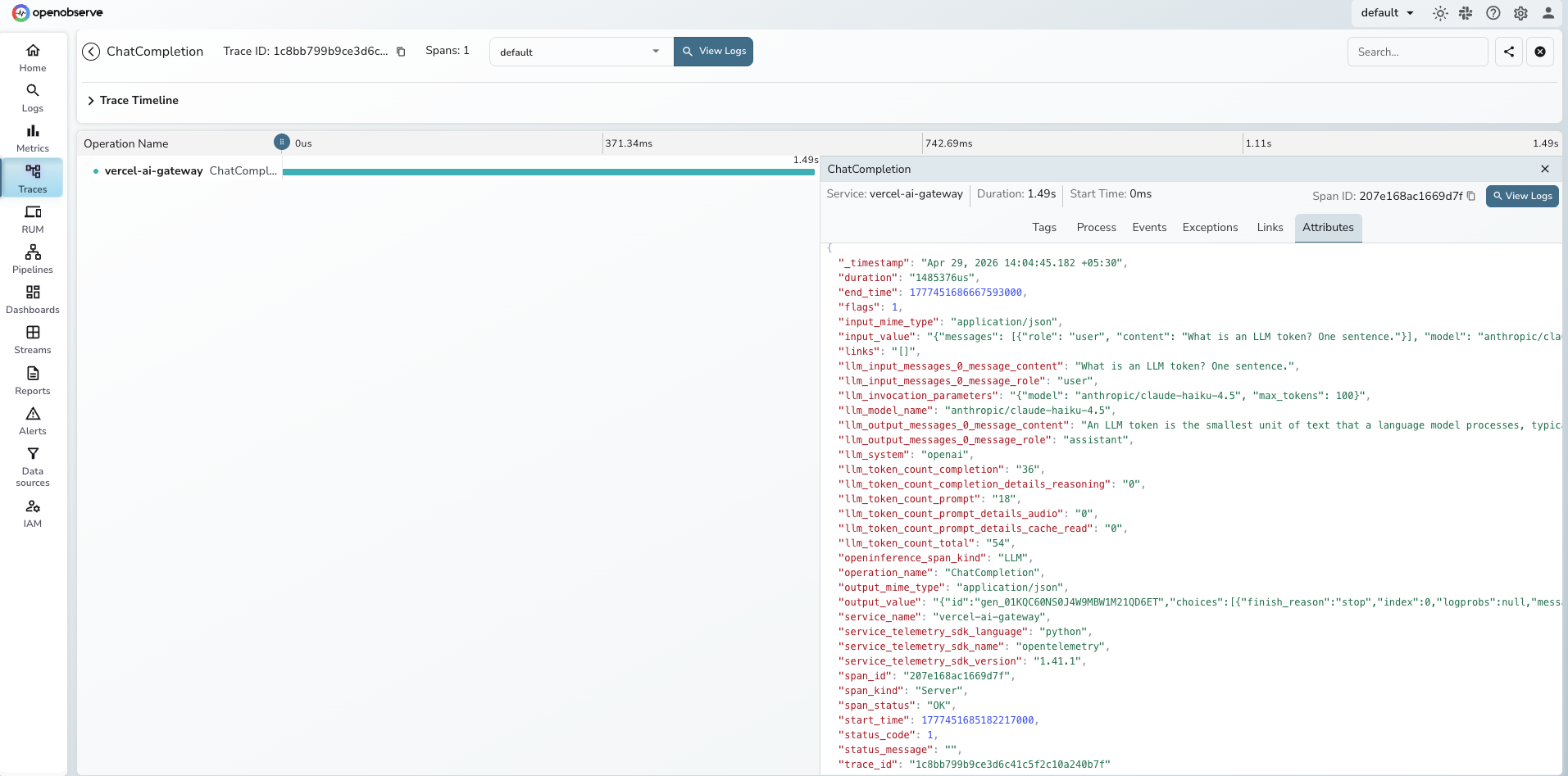Click the "openinference_span_kind" attribute line
1568x776 pixels.
click(x=935, y=558)
